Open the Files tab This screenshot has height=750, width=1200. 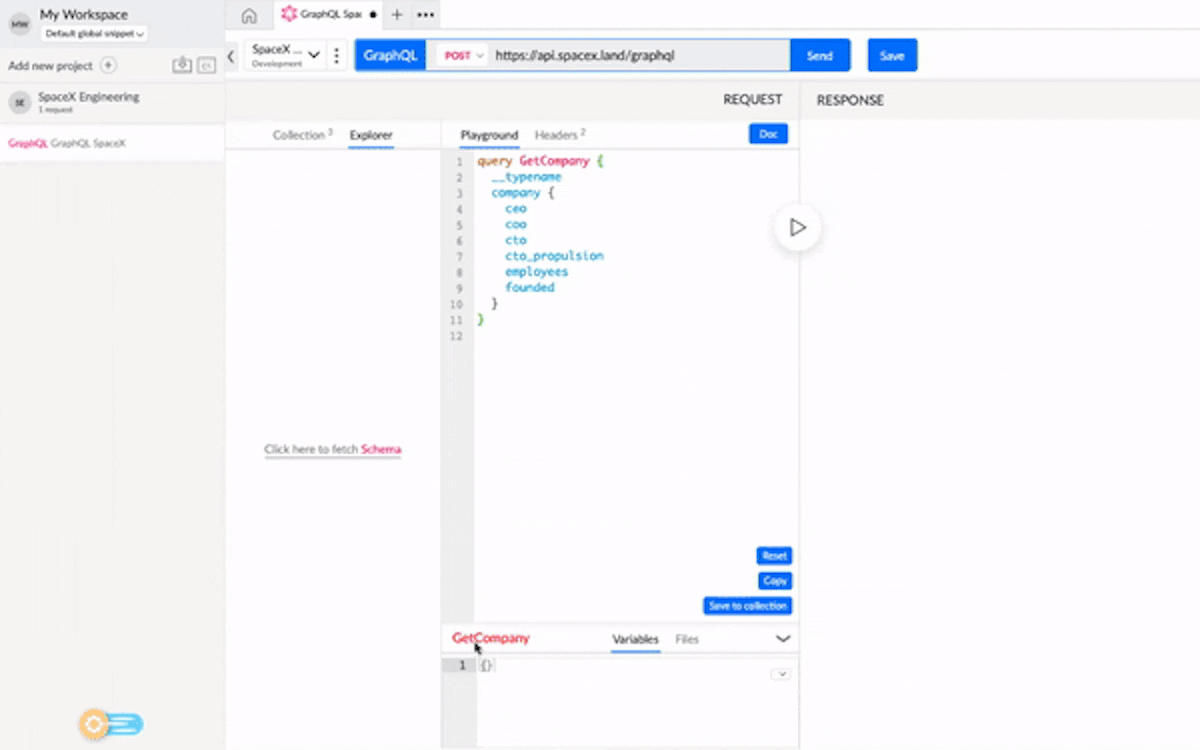(x=687, y=639)
